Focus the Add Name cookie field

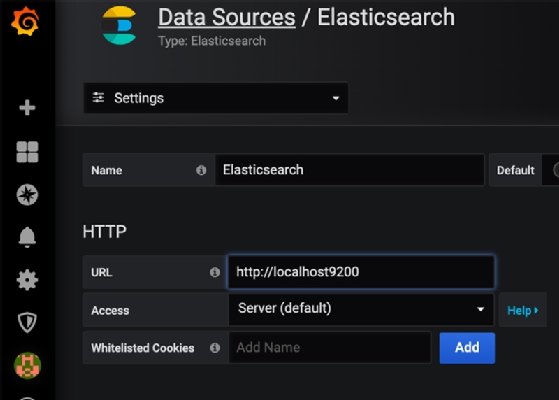click(x=330, y=348)
